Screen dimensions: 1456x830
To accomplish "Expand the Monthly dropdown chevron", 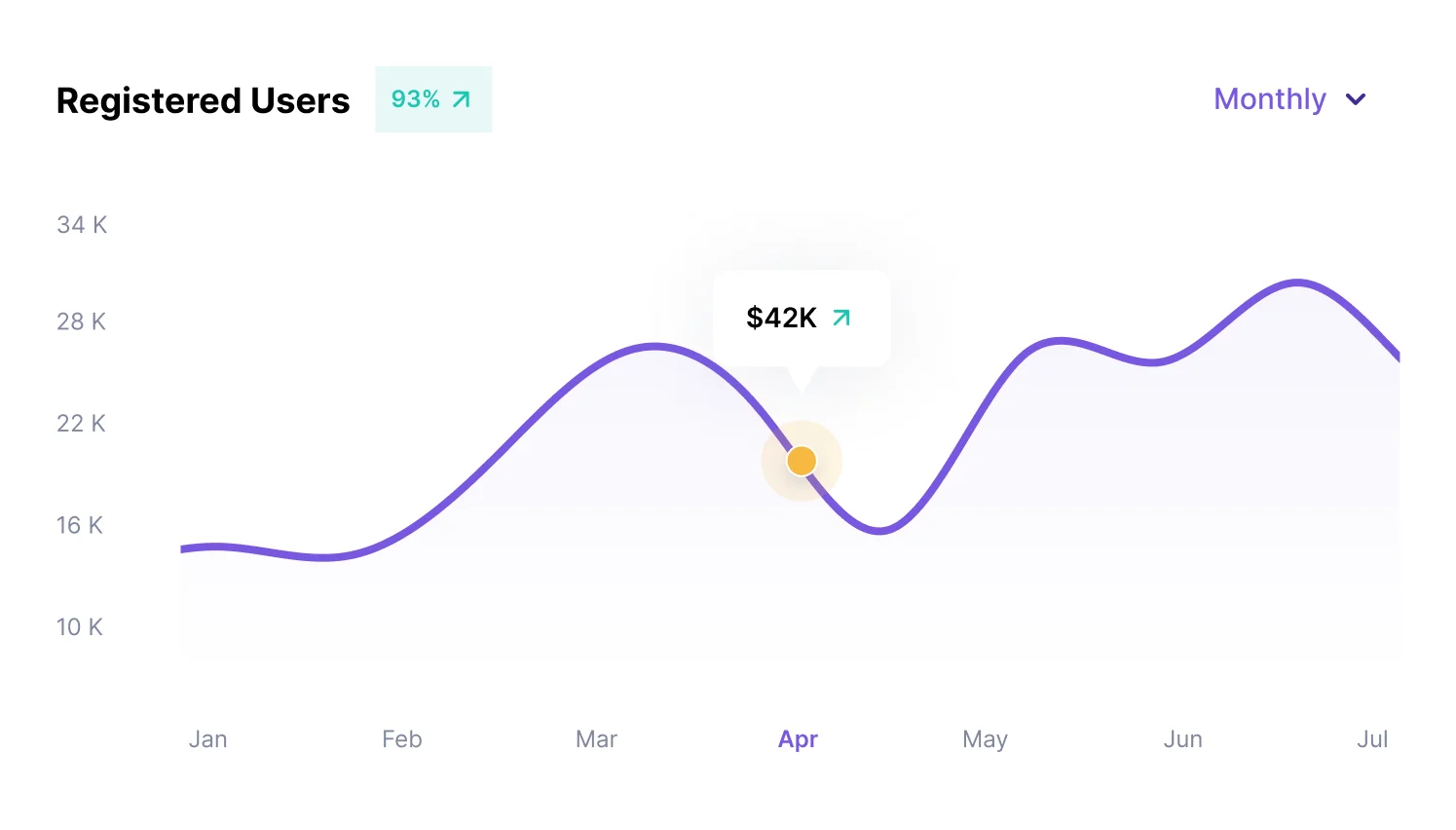I will point(1356,99).
